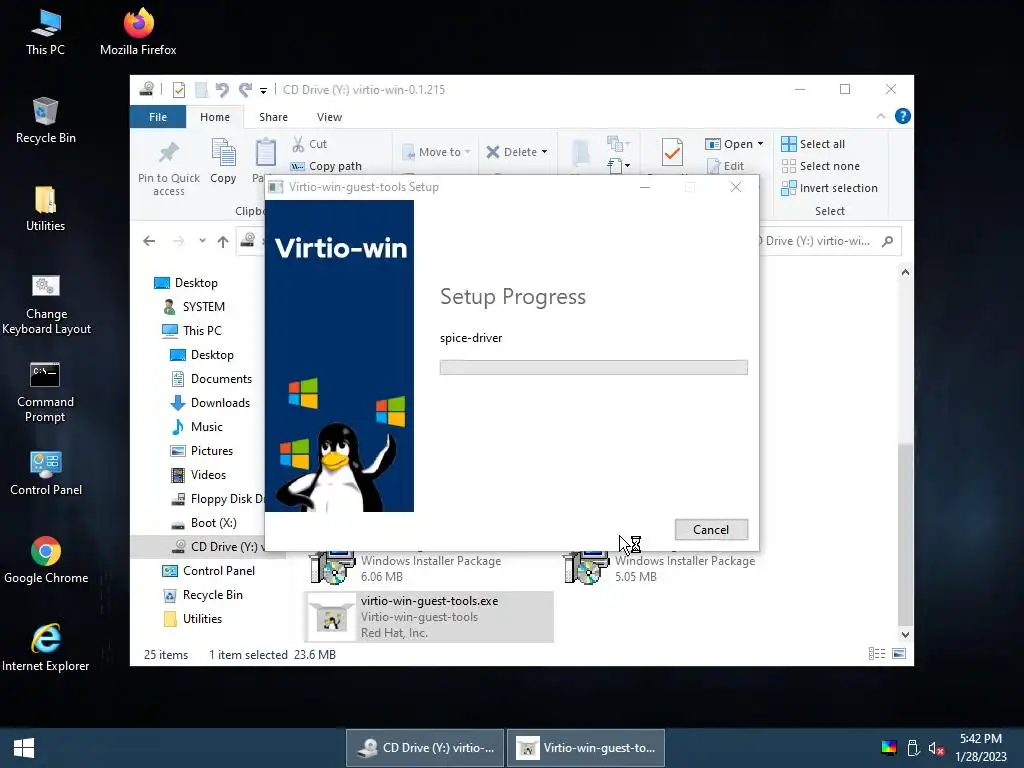Viewport: 1024px width, 768px height.
Task: Launch Internet Explorer from desktop
Action: [x=46, y=648]
